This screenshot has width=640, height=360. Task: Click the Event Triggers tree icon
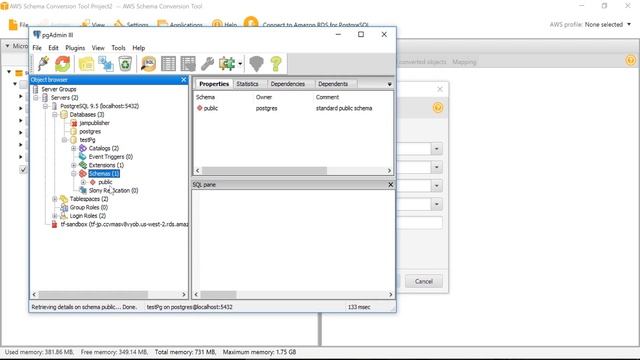83,157
